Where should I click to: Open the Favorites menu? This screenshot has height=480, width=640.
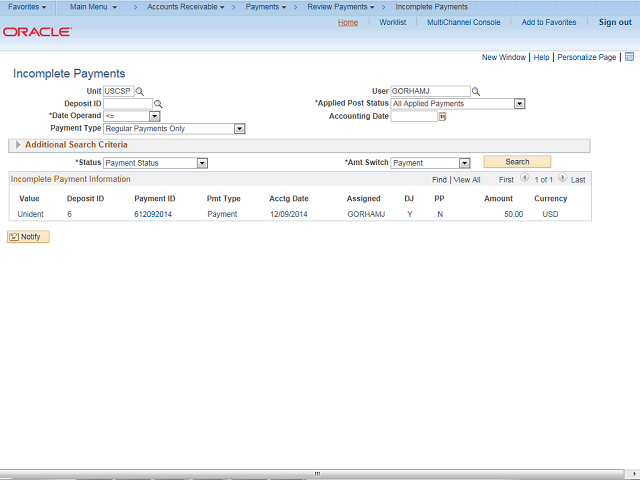coord(27,7)
